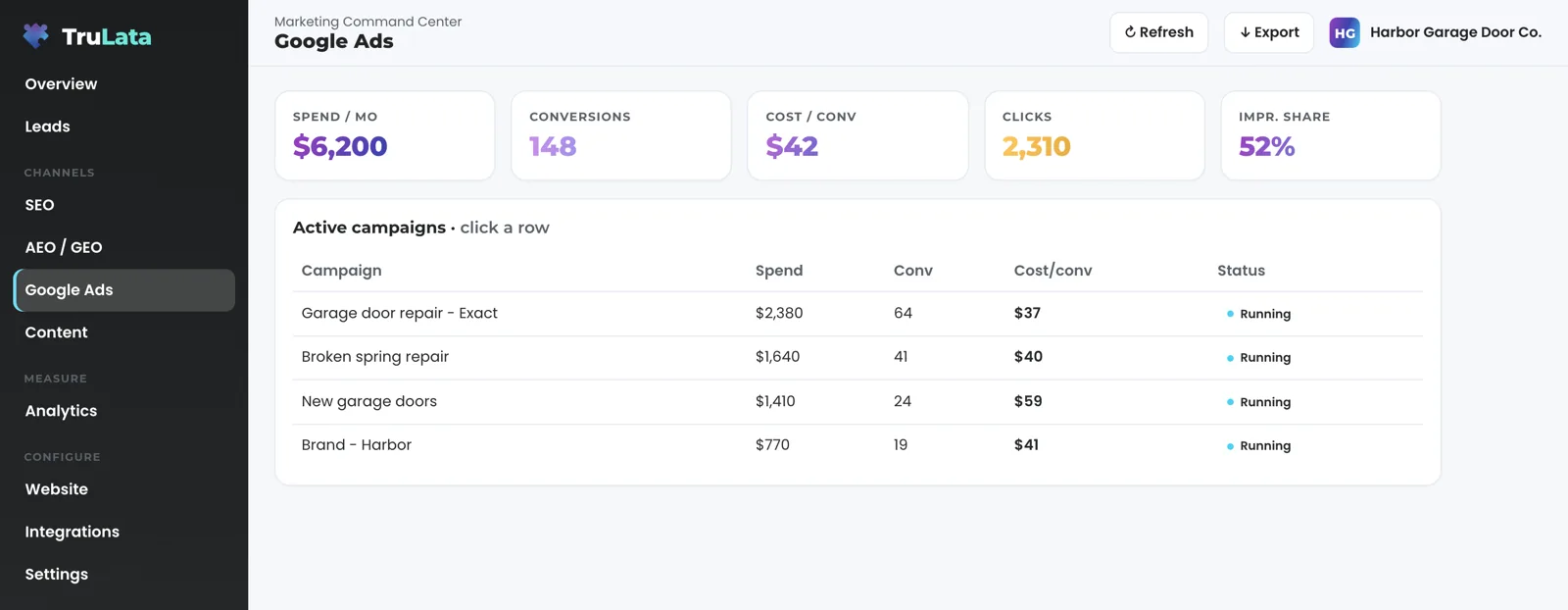Viewport: 1568px width, 610px height.
Task: Click the $770 spend value
Action: coord(772,444)
